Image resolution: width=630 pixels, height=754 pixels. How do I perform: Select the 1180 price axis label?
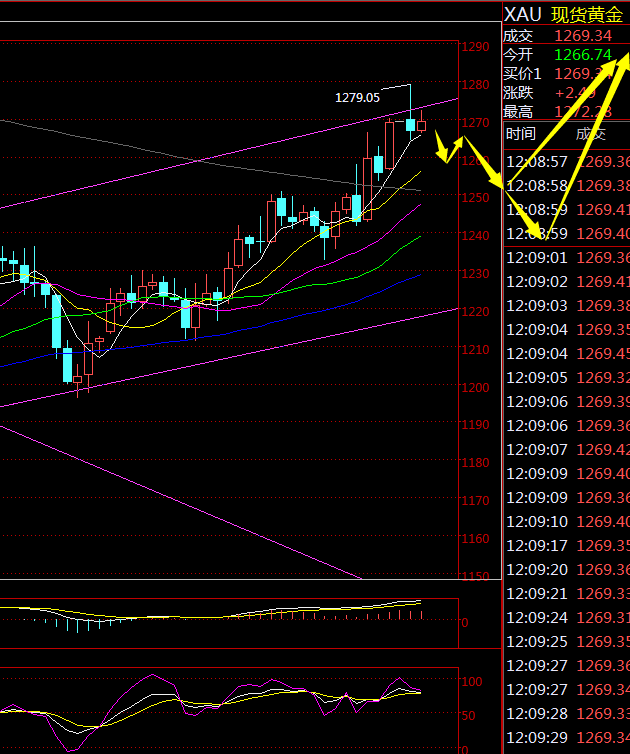tap(476, 463)
